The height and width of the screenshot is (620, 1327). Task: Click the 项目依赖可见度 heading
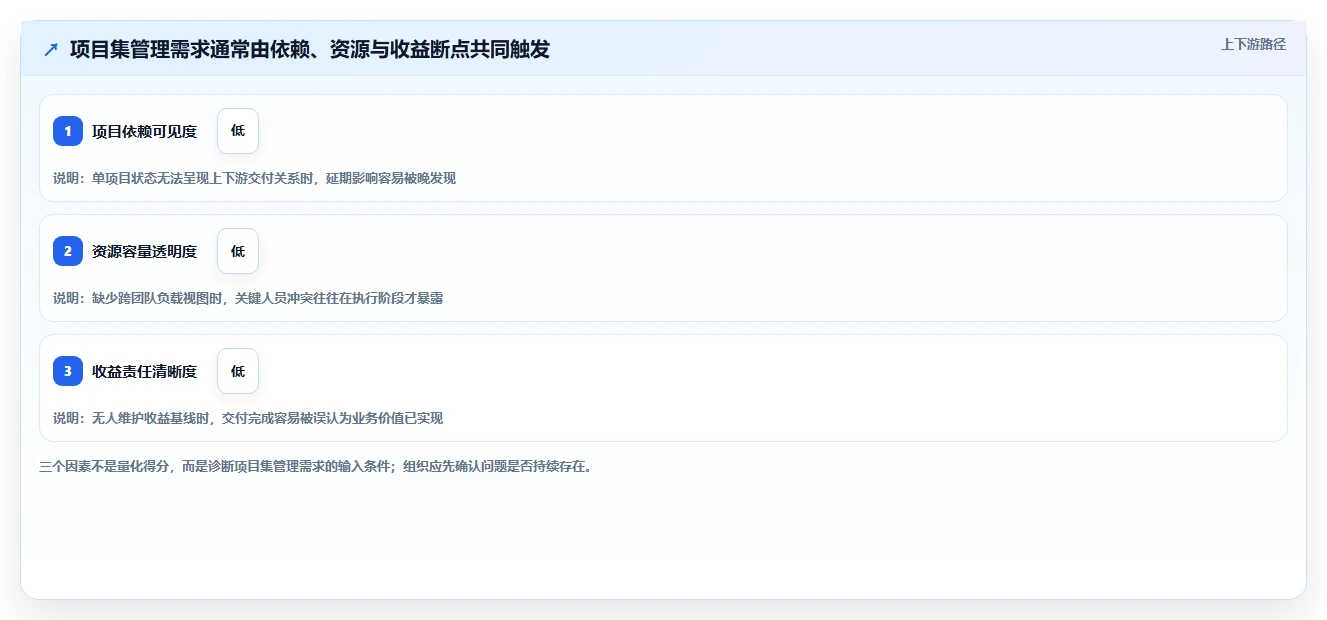pos(145,131)
